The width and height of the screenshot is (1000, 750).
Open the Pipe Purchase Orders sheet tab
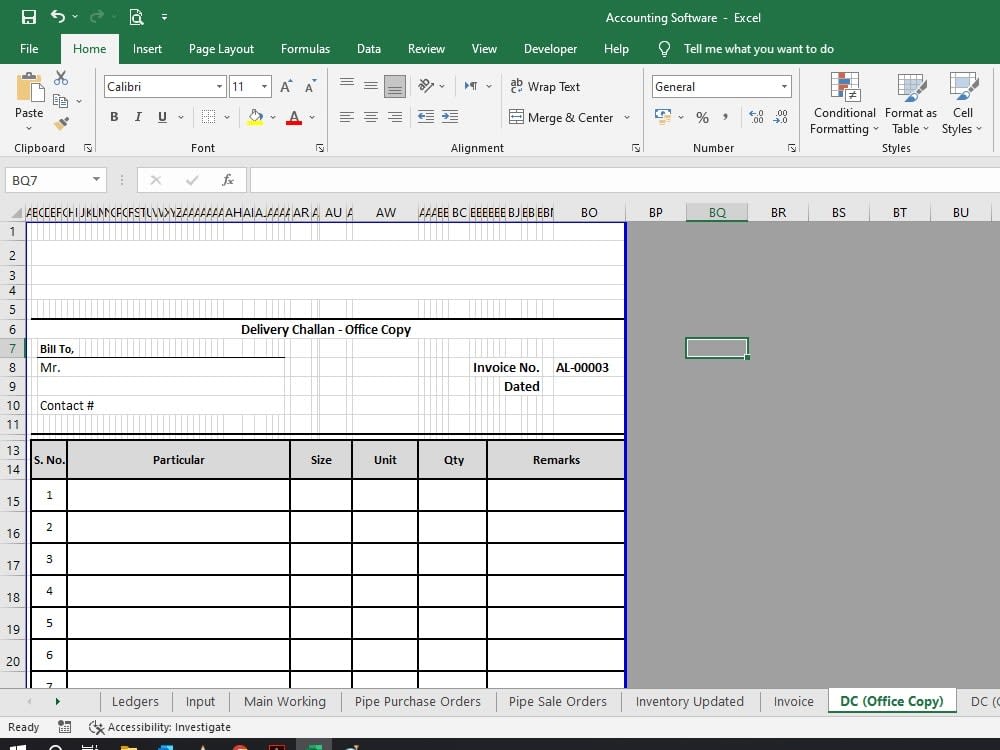(417, 701)
